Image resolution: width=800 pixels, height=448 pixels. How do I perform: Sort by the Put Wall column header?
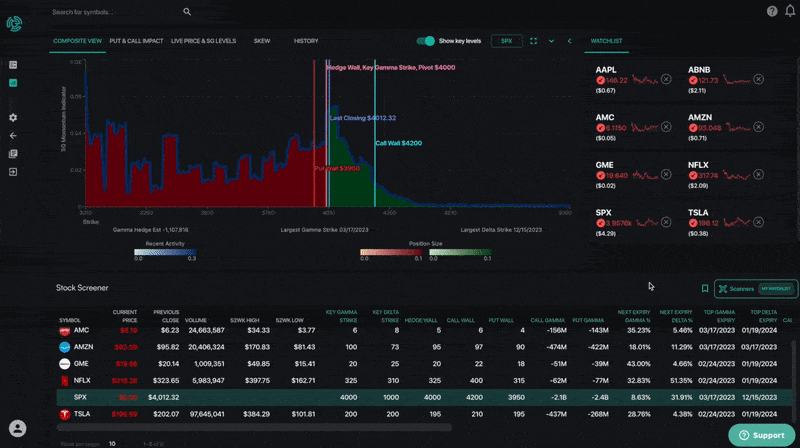point(501,320)
